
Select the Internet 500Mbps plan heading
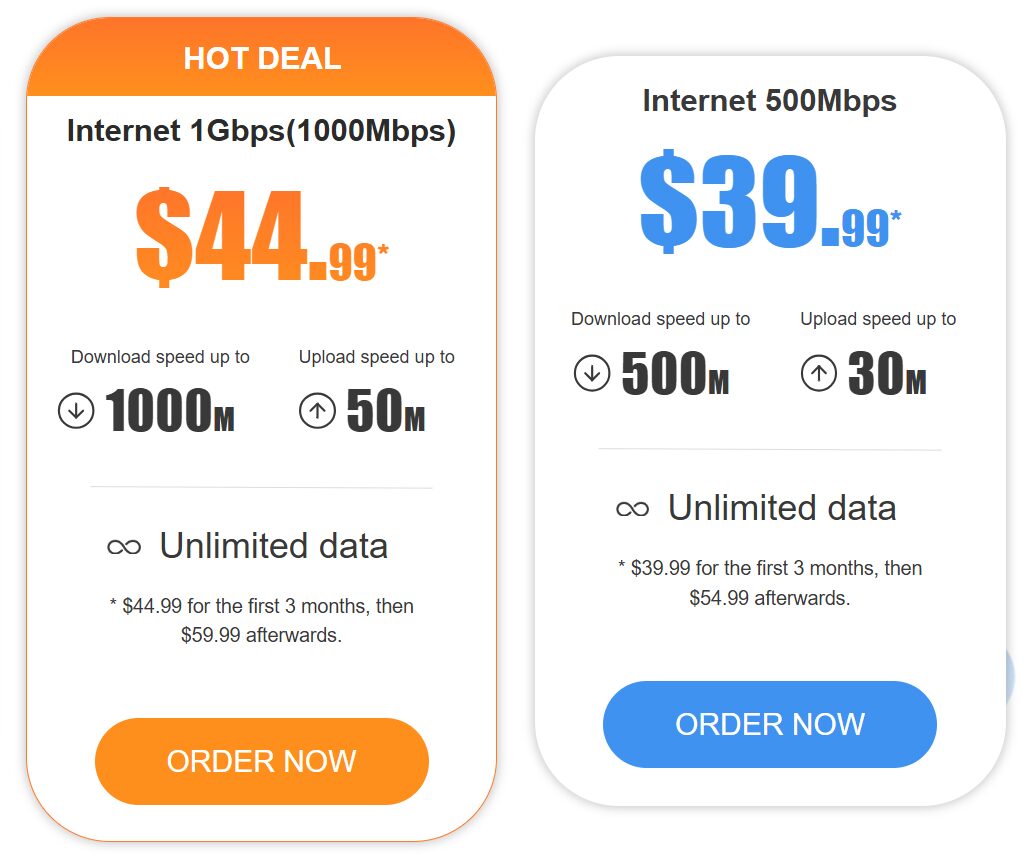pyautogui.click(x=769, y=101)
